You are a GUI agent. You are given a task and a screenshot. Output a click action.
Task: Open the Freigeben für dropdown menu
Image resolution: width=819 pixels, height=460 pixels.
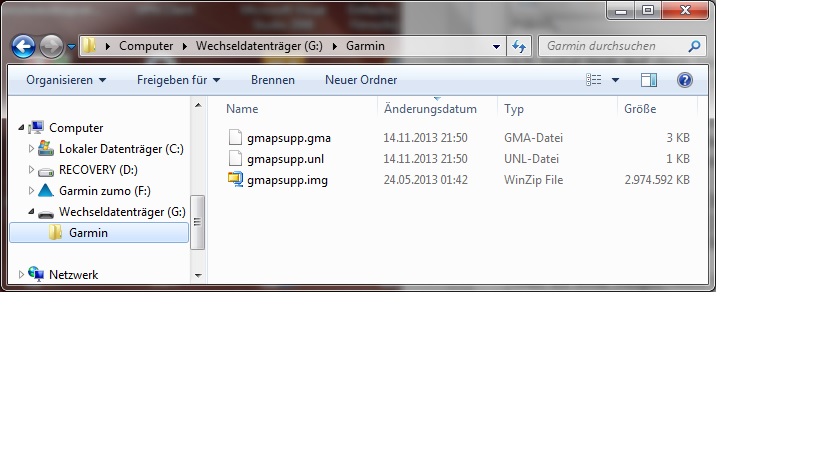coord(179,80)
